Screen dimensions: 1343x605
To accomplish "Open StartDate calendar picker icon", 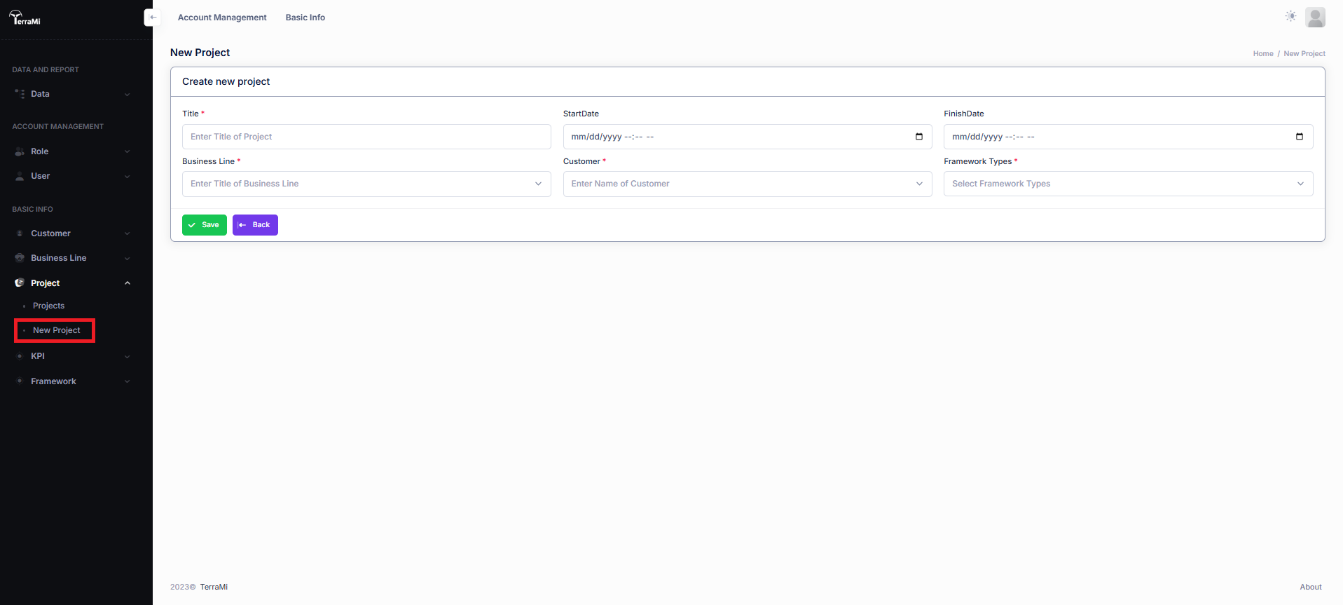I will (919, 137).
